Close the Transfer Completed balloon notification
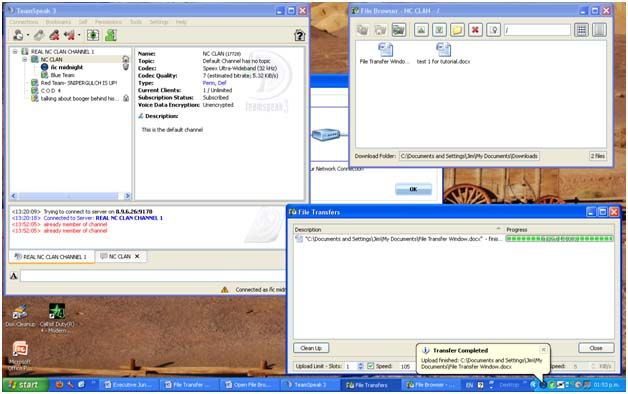Viewport: 628px width, 394px height. tap(543, 350)
